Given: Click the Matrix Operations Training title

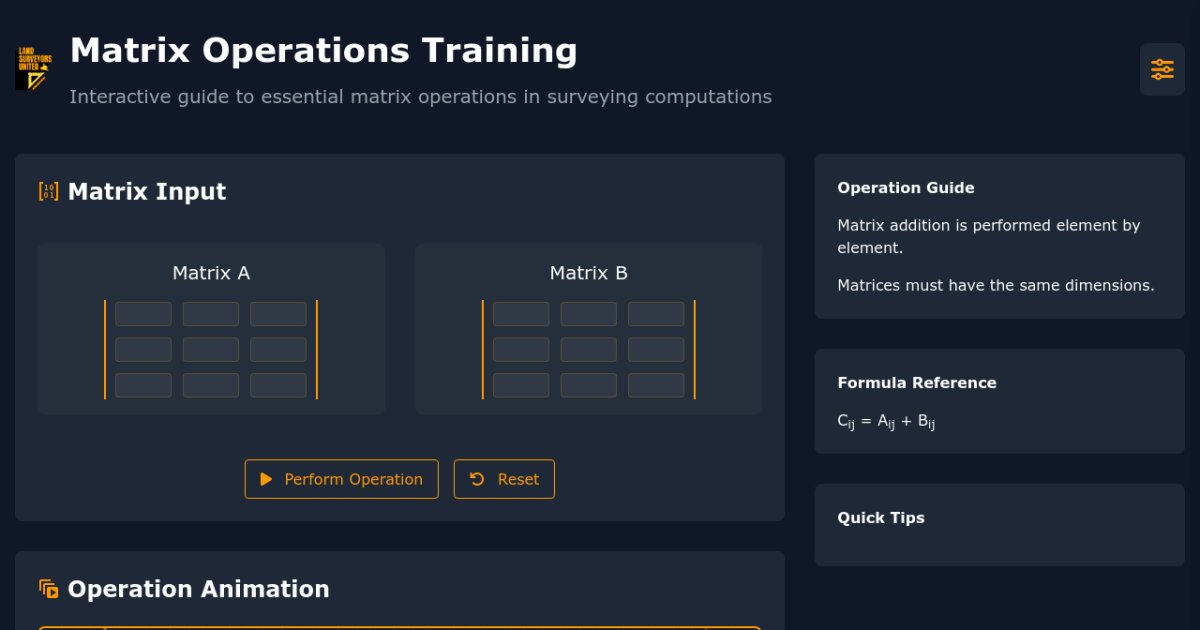Looking at the screenshot, I should [323, 50].
